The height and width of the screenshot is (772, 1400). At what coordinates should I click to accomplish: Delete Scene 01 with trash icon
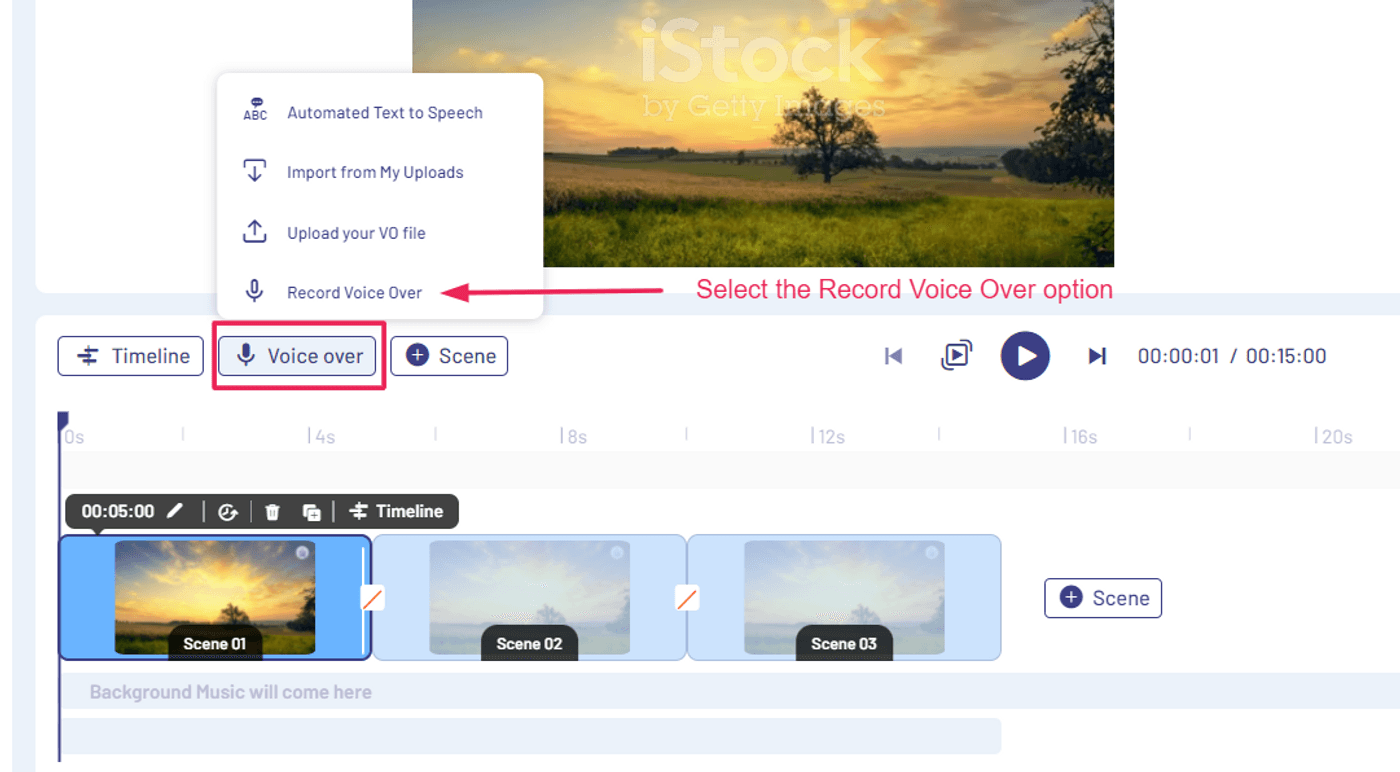272,512
